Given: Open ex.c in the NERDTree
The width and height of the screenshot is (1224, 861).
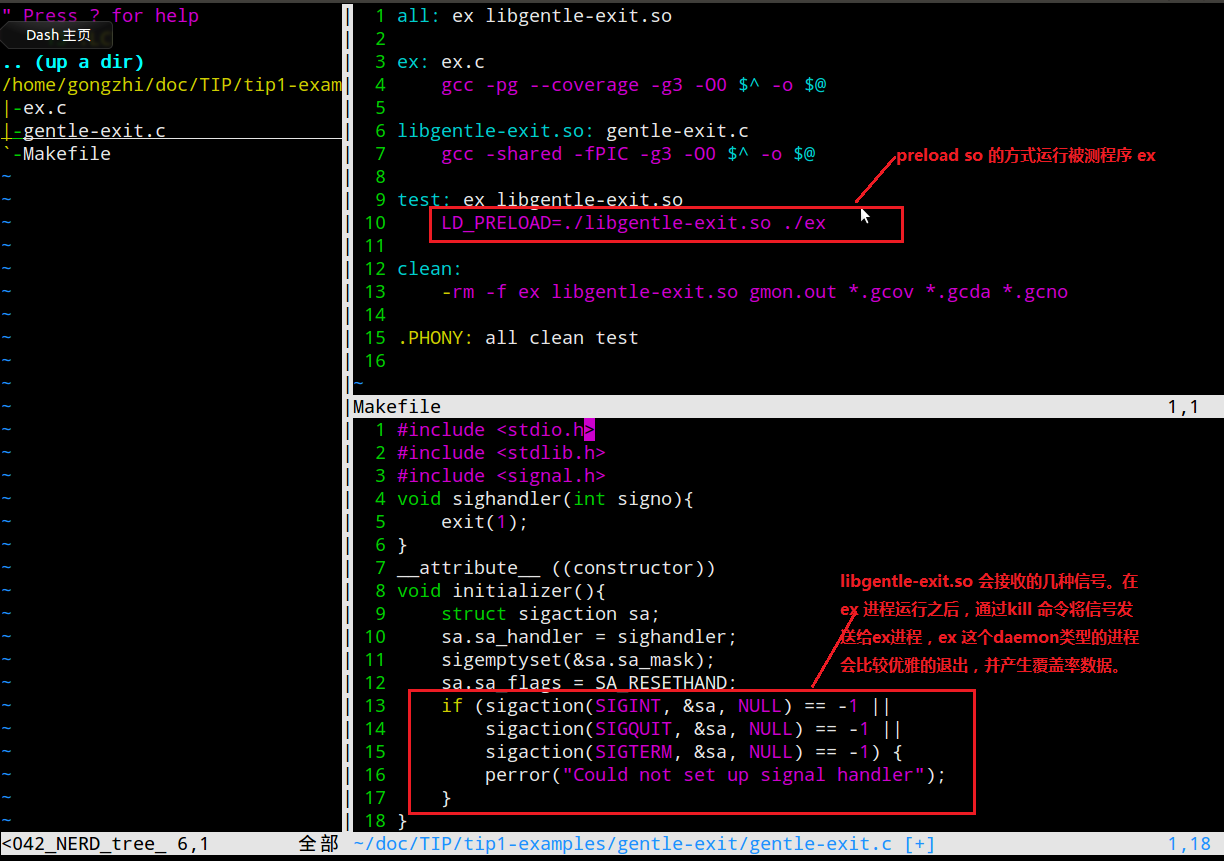Looking at the screenshot, I should [44, 108].
